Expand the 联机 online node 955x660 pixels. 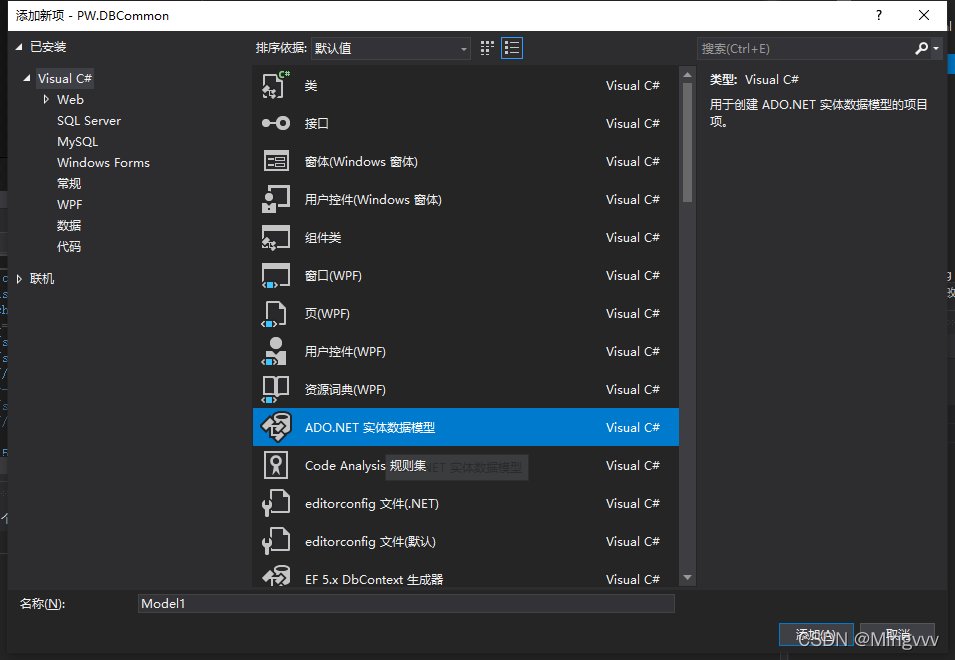coord(19,279)
